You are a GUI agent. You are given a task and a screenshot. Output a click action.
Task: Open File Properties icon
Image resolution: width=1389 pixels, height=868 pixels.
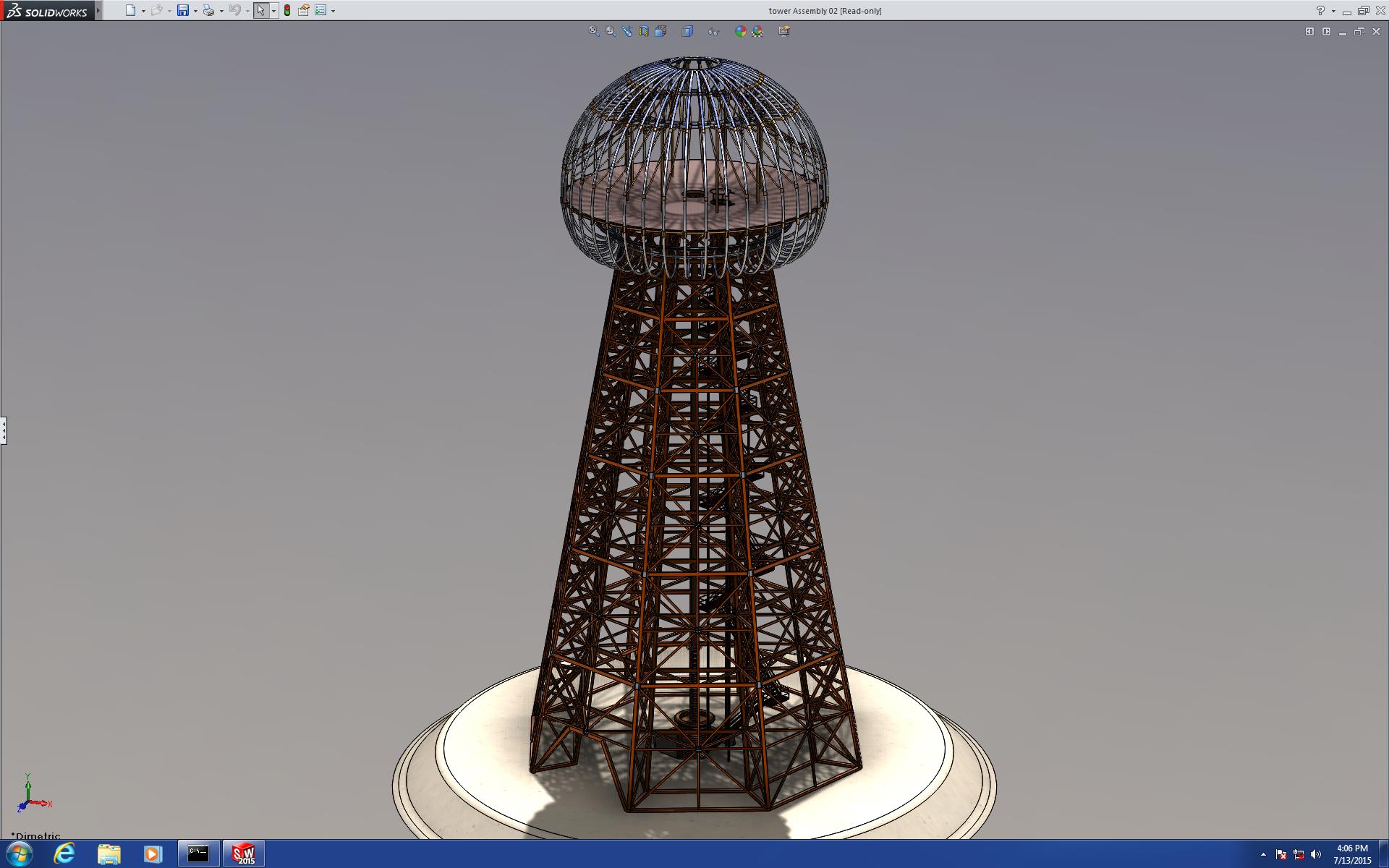point(304,10)
